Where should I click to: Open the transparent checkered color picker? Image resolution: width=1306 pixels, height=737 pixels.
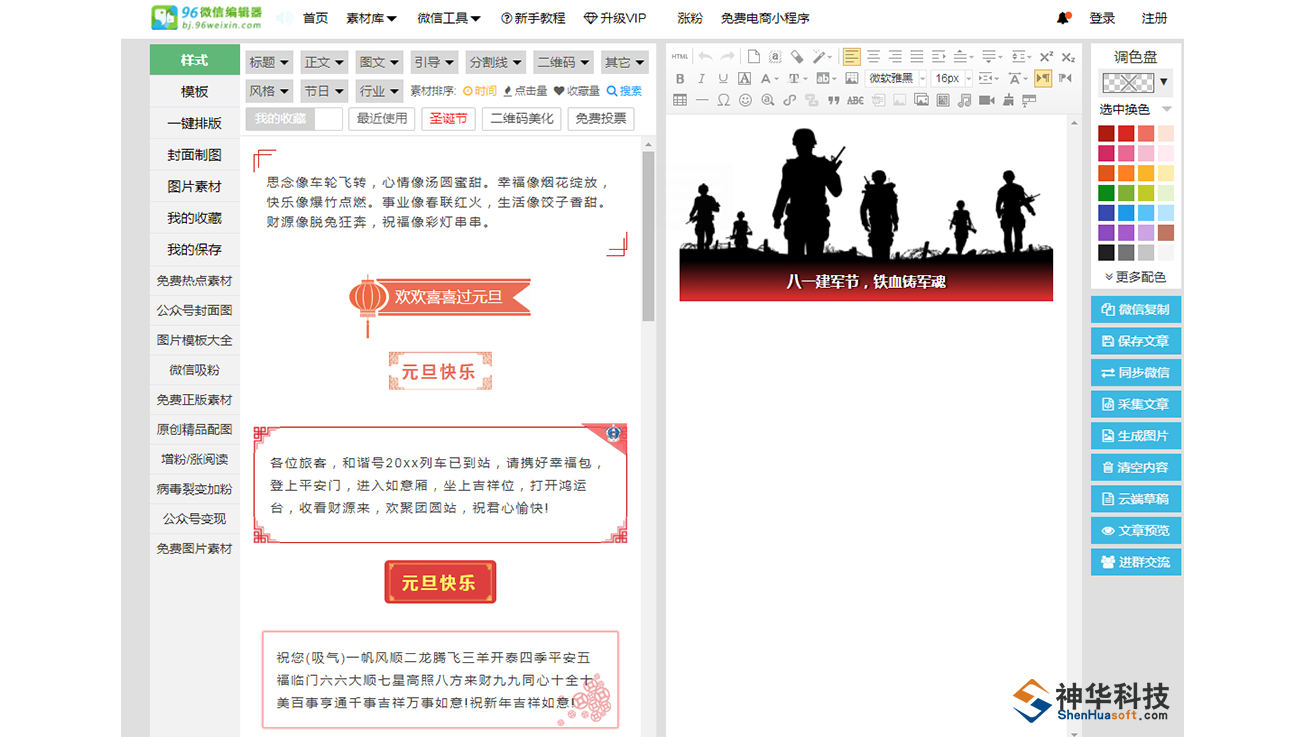1127,82
